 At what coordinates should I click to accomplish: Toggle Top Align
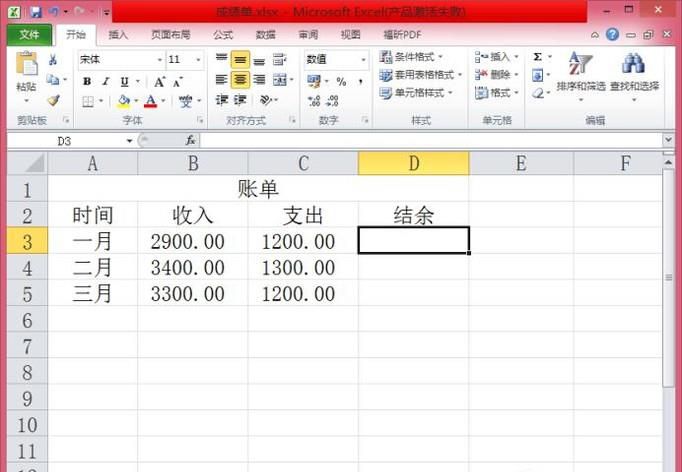222,60
